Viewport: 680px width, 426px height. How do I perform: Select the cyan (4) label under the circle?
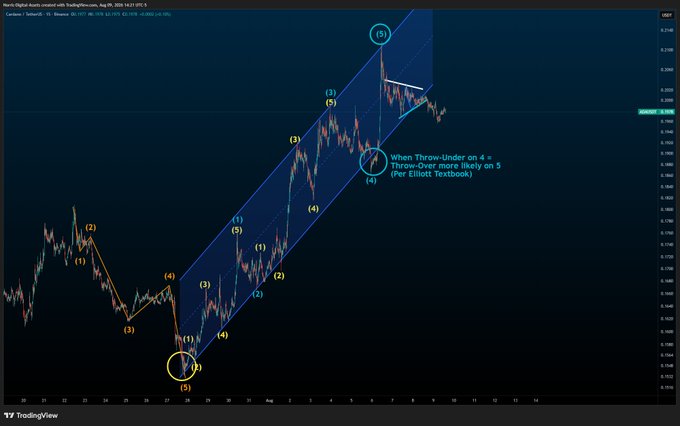click(x=371, y=180)
